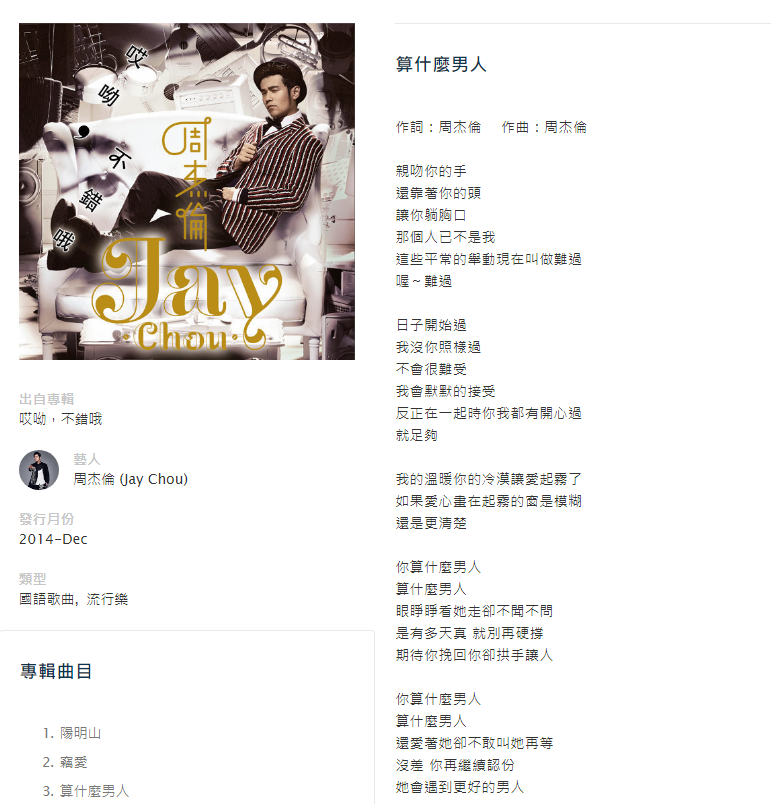Open album 哎呦，不錯哦 link
Image resolution: width=771 pixels, height=804 pixels.
[60, 419]
